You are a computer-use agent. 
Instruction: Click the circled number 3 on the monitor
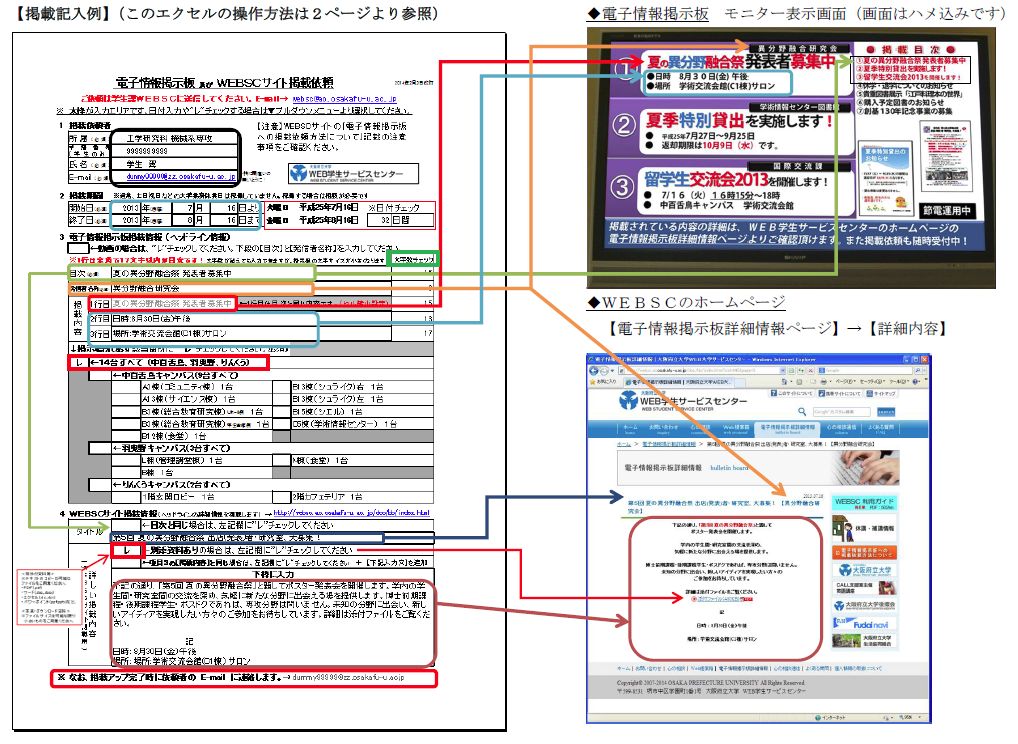click(624, 186)
